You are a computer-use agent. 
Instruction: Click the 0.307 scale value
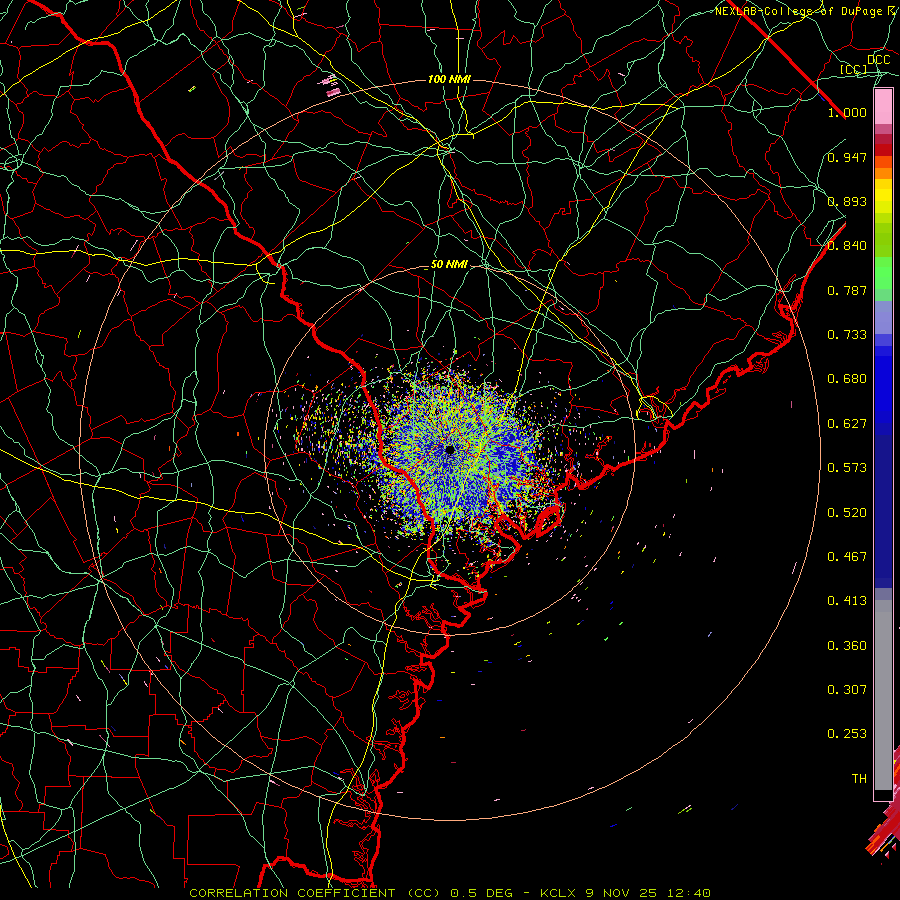pos(847,689)
